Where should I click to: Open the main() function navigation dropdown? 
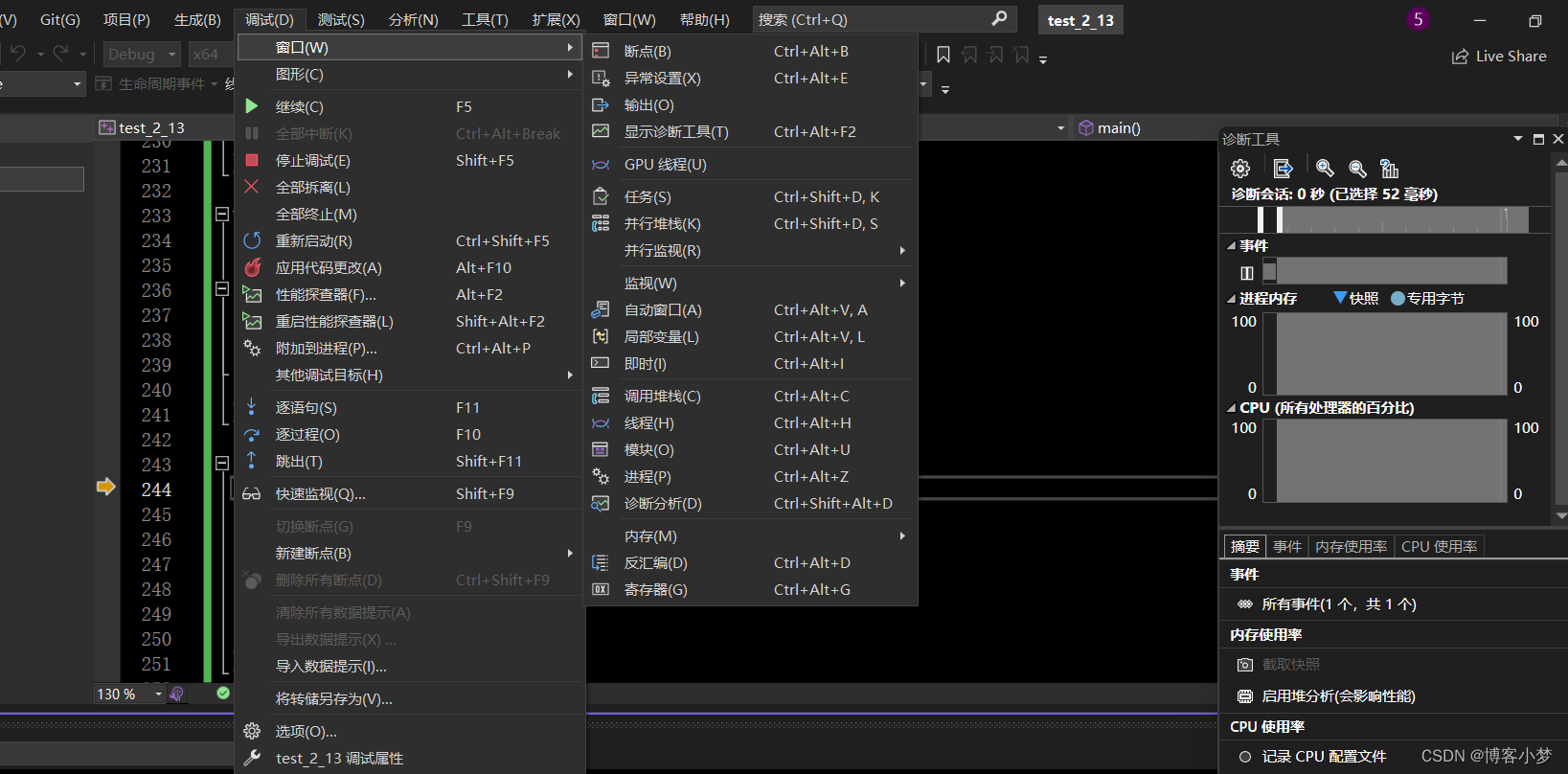point(1145,128)
